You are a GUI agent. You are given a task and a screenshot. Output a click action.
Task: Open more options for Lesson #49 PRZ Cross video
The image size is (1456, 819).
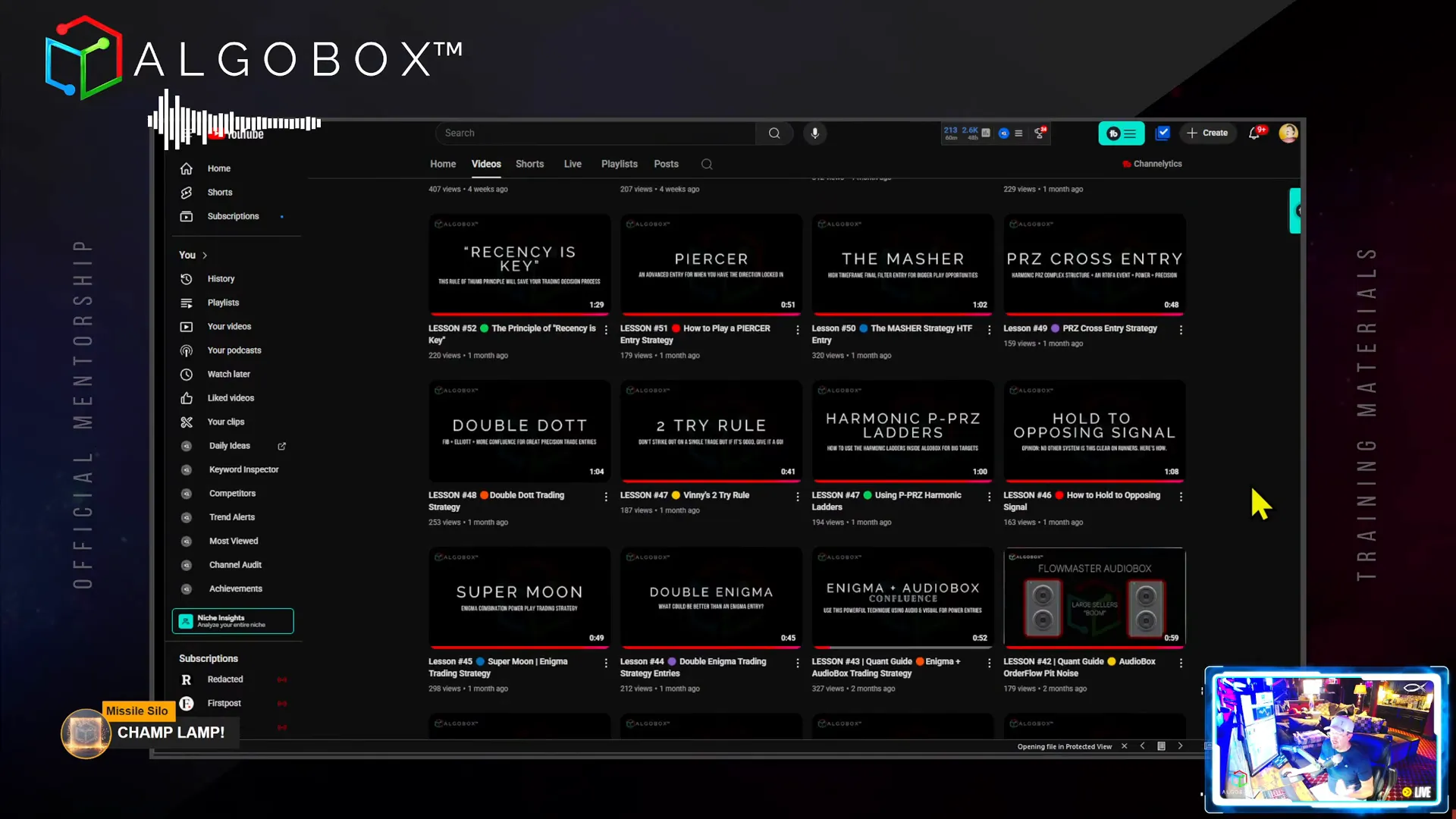(x=1181, y=330)
